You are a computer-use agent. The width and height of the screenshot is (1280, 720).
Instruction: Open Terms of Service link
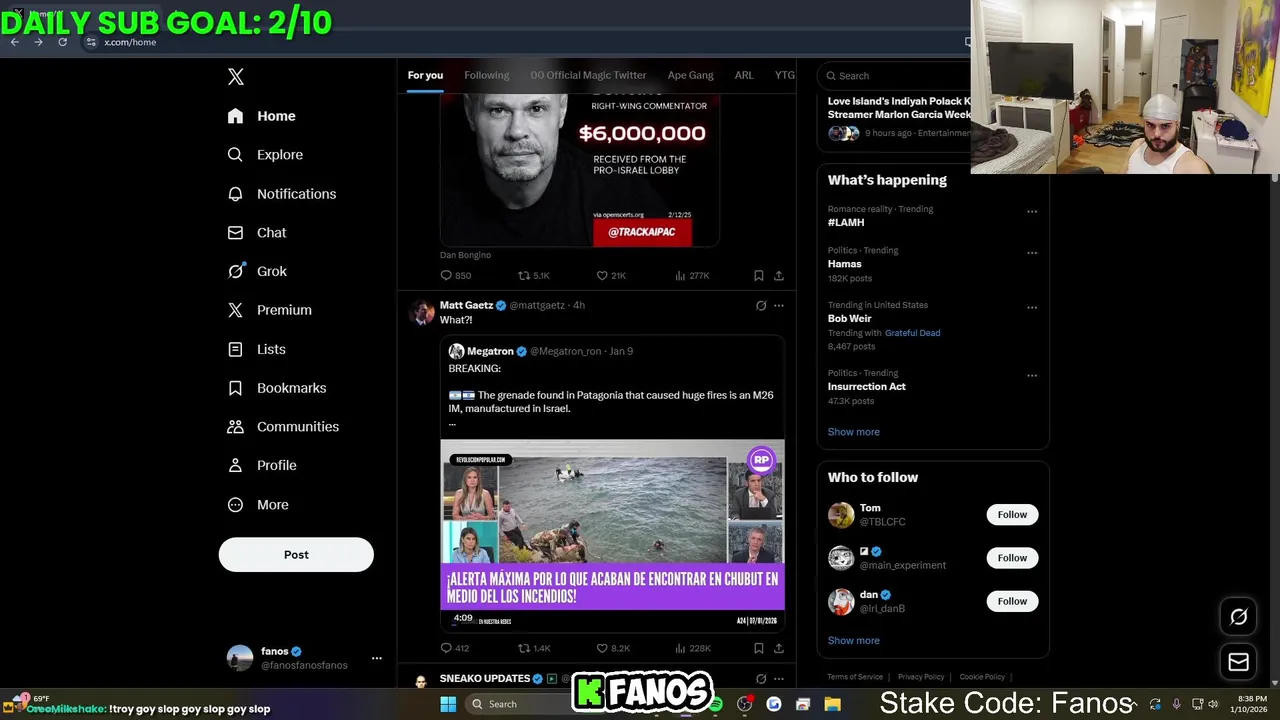855,677
